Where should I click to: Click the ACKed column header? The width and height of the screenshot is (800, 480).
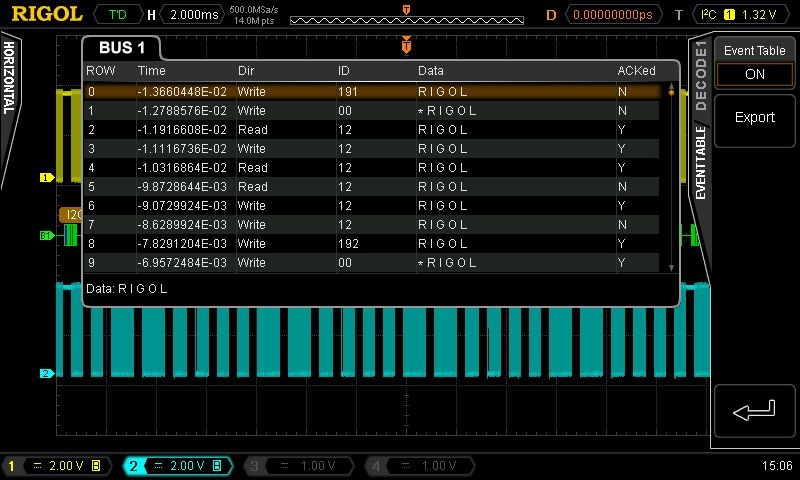[636, 71]
